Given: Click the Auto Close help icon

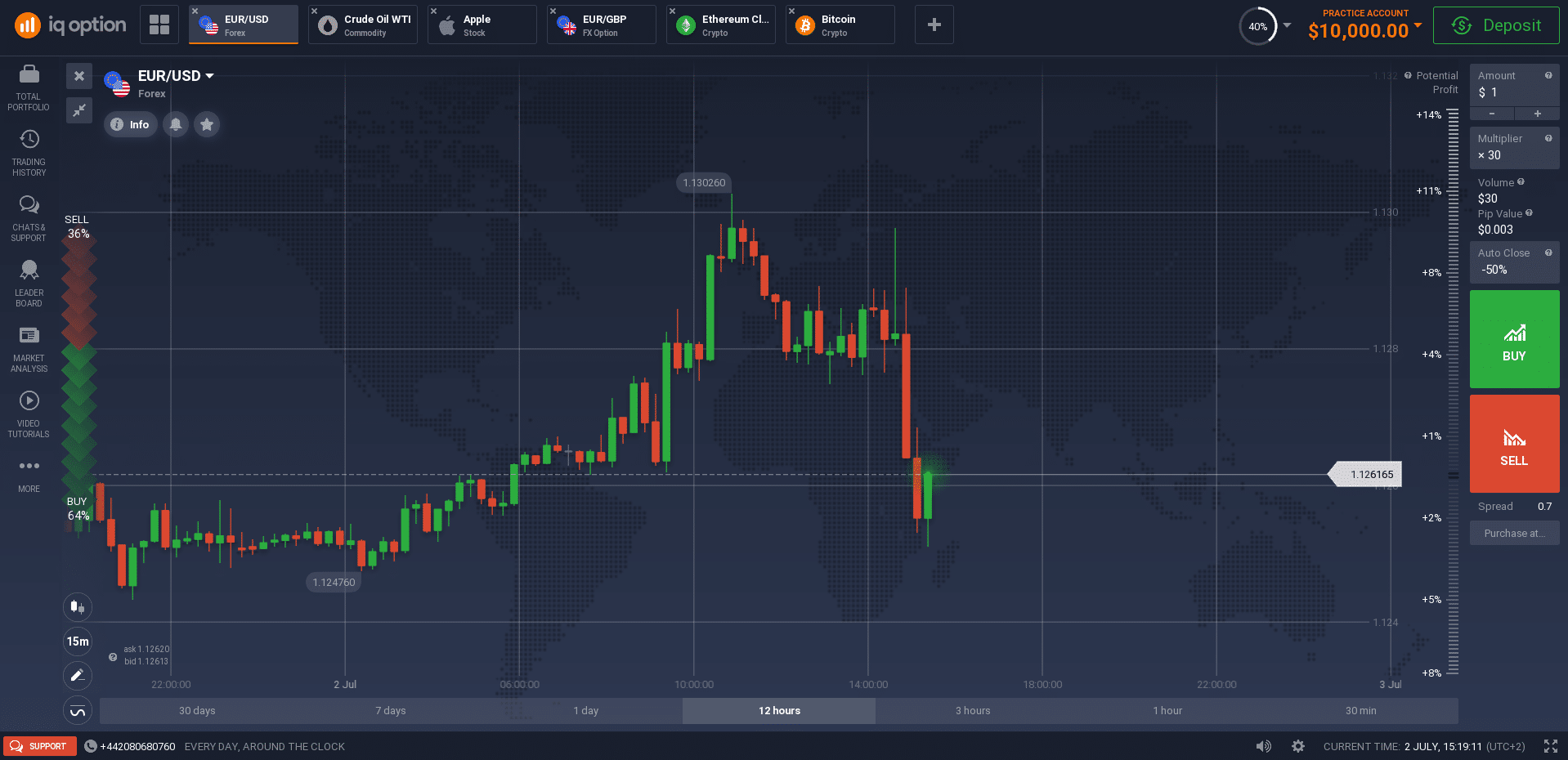Looking at the screenshot, I should [x=1548, y=253].
